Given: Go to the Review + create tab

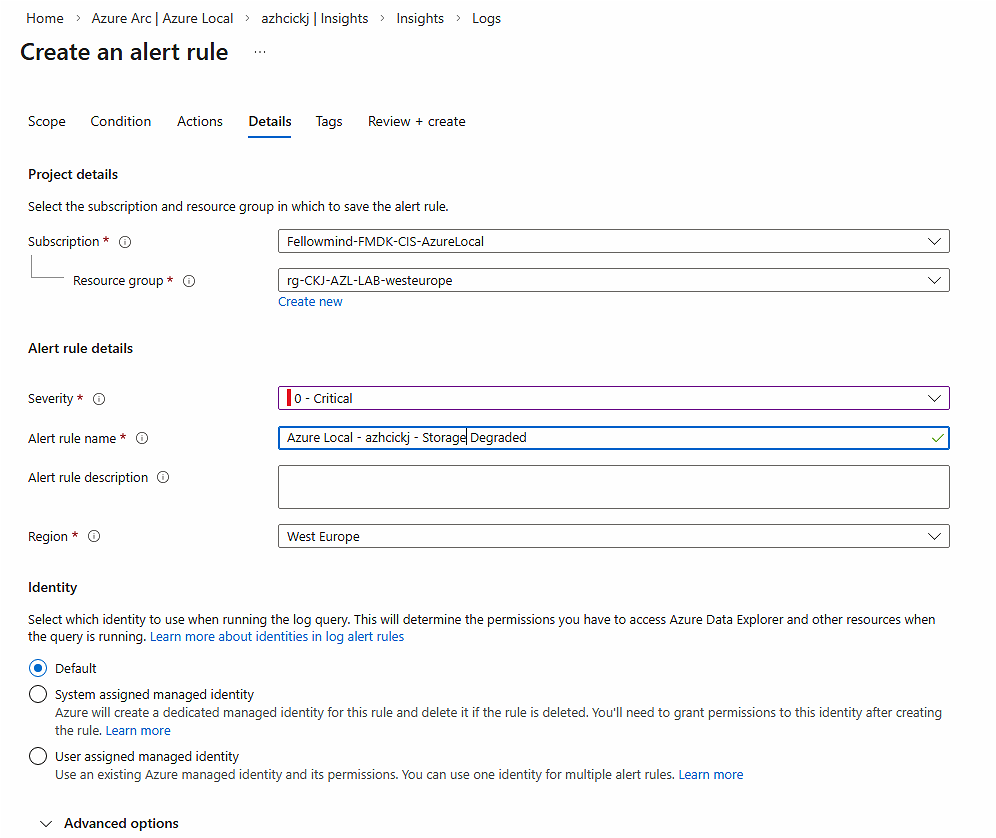Looking at the screenshot, I should 416,121.
